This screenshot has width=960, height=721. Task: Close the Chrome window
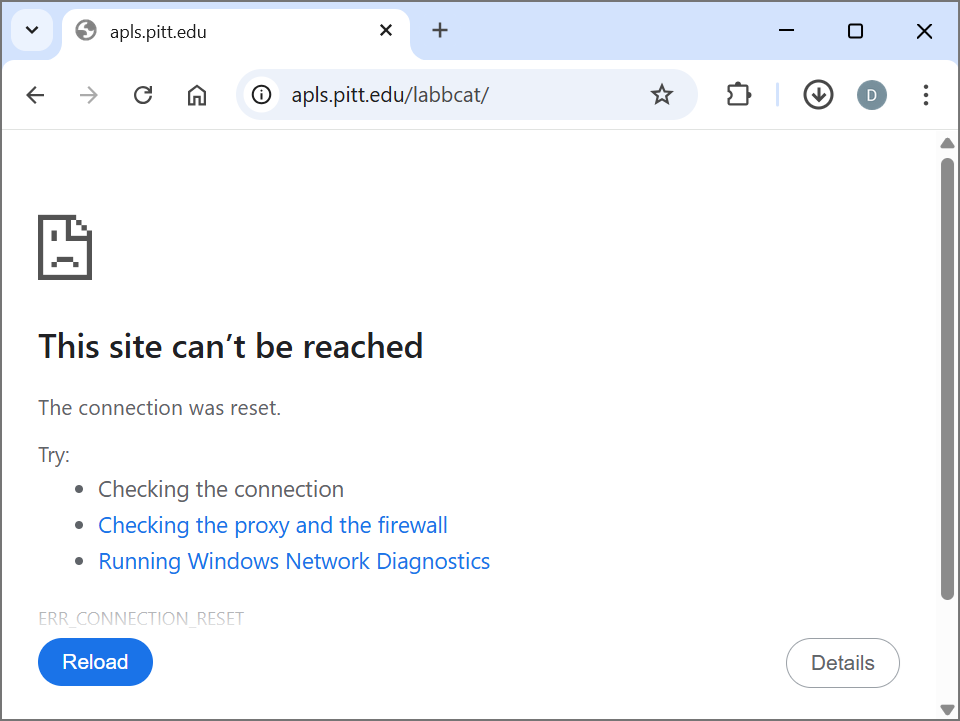(x=924, y=31)
